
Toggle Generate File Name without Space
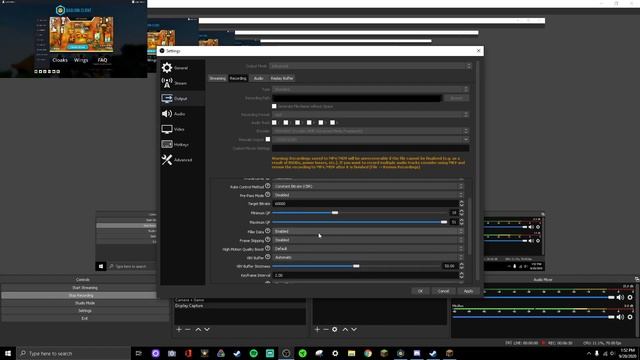pyautogui.click(x=274, y=106)
